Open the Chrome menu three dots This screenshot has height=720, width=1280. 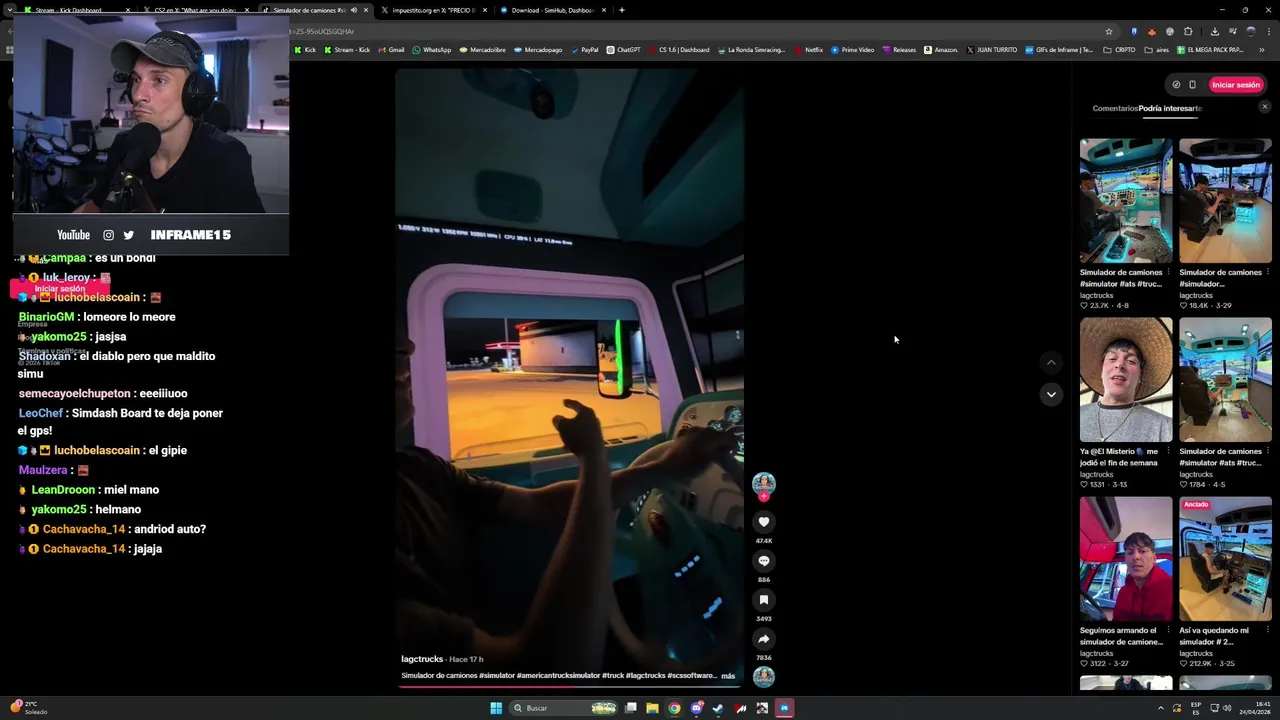click(x=1267, y=31)
